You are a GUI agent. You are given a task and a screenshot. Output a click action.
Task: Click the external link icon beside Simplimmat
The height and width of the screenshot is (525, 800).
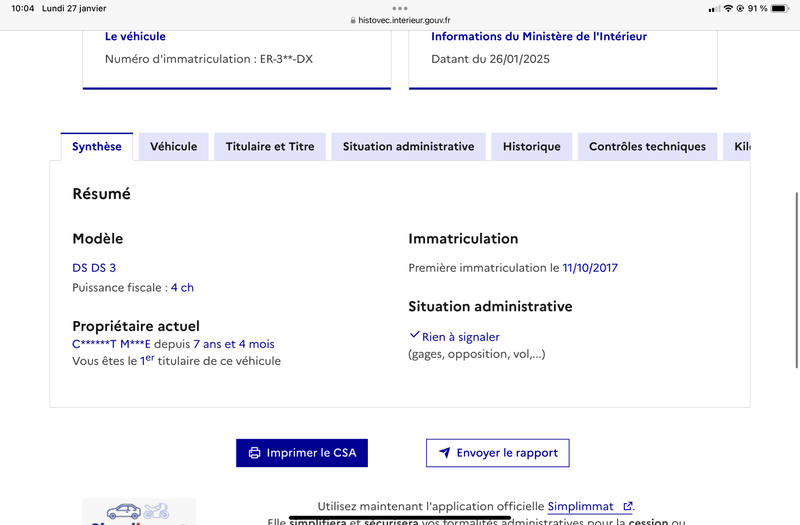pyautogui.click(x=628, y=506)
